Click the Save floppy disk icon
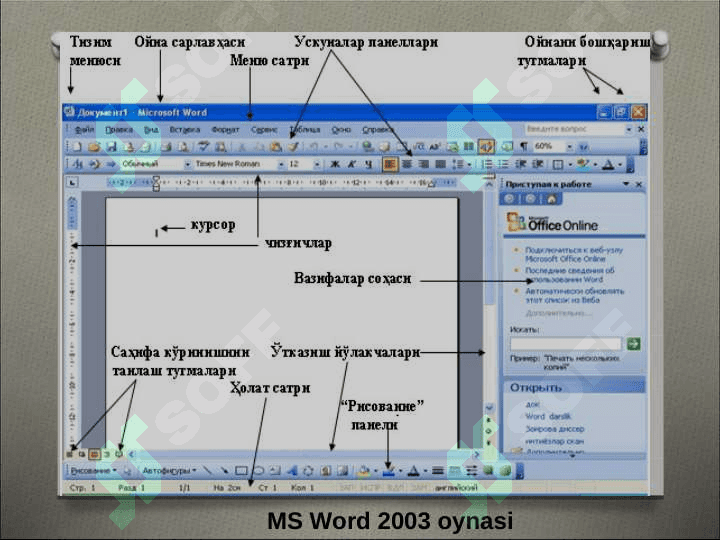 click(x=111, y=147)
